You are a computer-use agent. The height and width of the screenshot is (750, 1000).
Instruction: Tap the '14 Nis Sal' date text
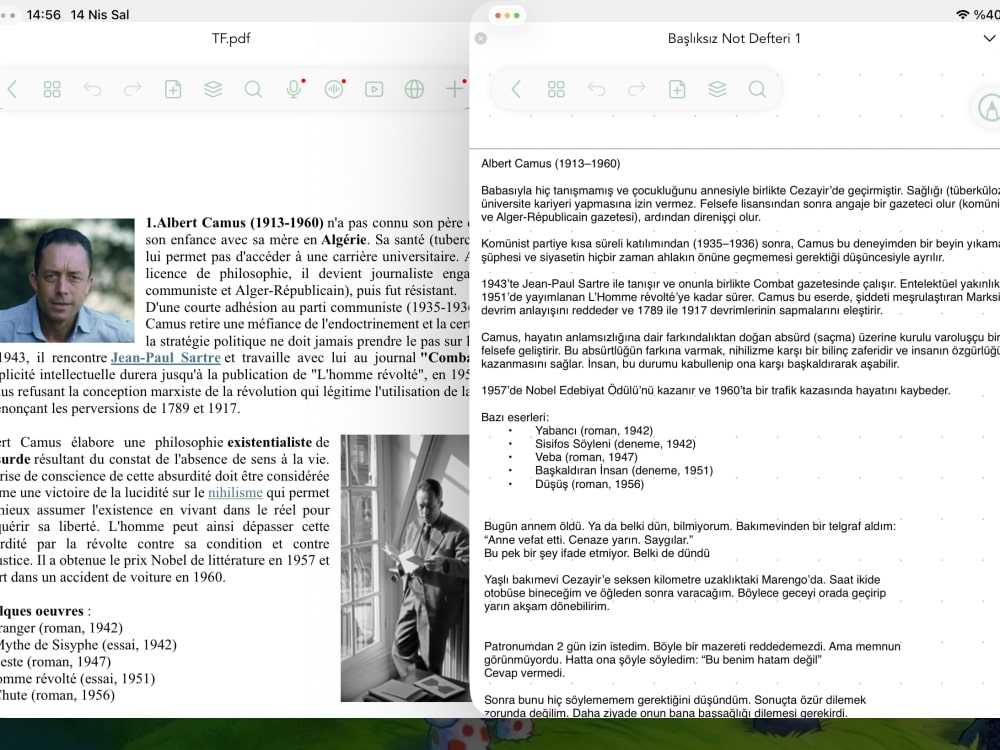pyautogui.click(x=100, y=15)
